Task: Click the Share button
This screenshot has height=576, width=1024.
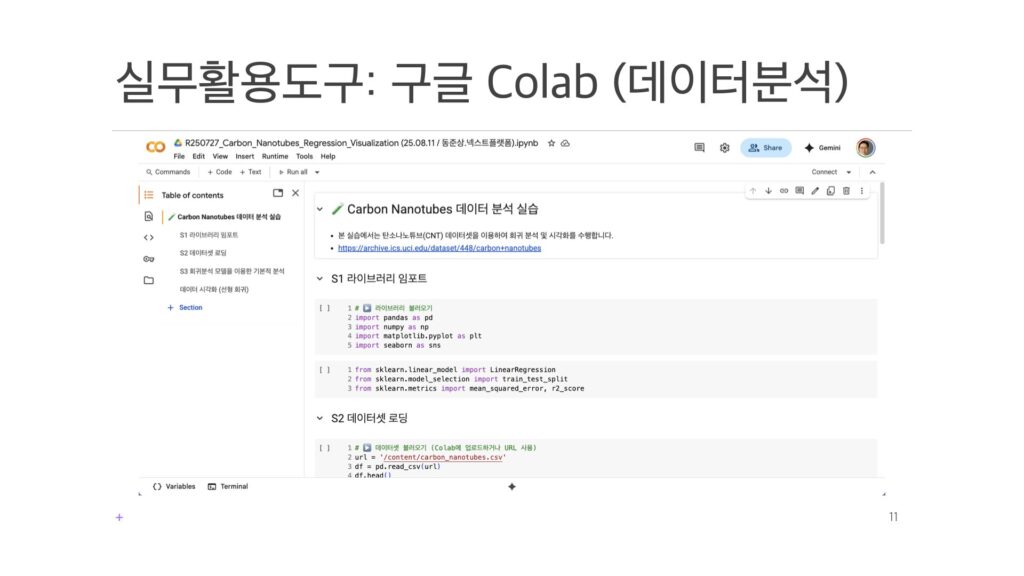Action: pos(765,147)
